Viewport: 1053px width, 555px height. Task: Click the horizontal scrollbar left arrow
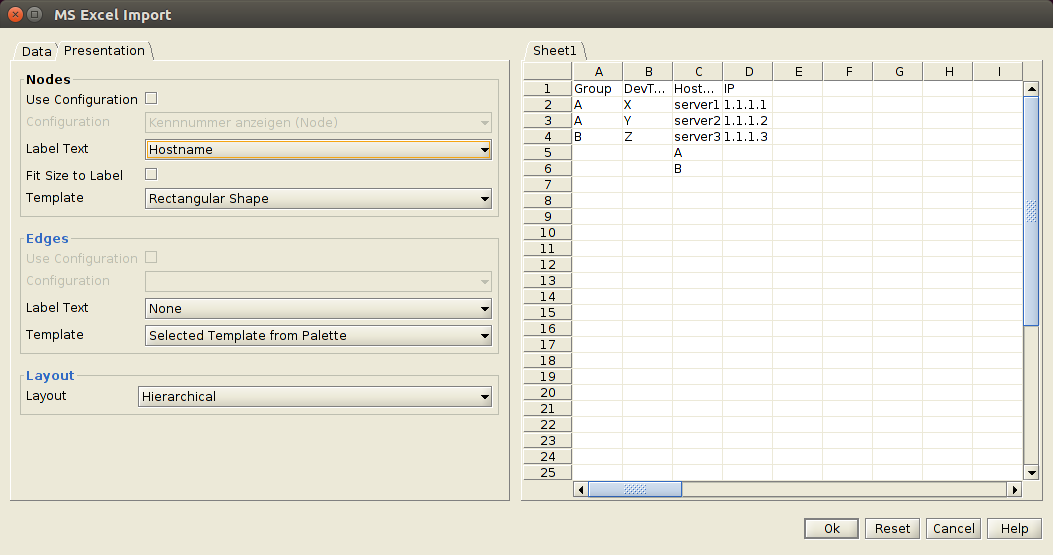tap(581, 490)
